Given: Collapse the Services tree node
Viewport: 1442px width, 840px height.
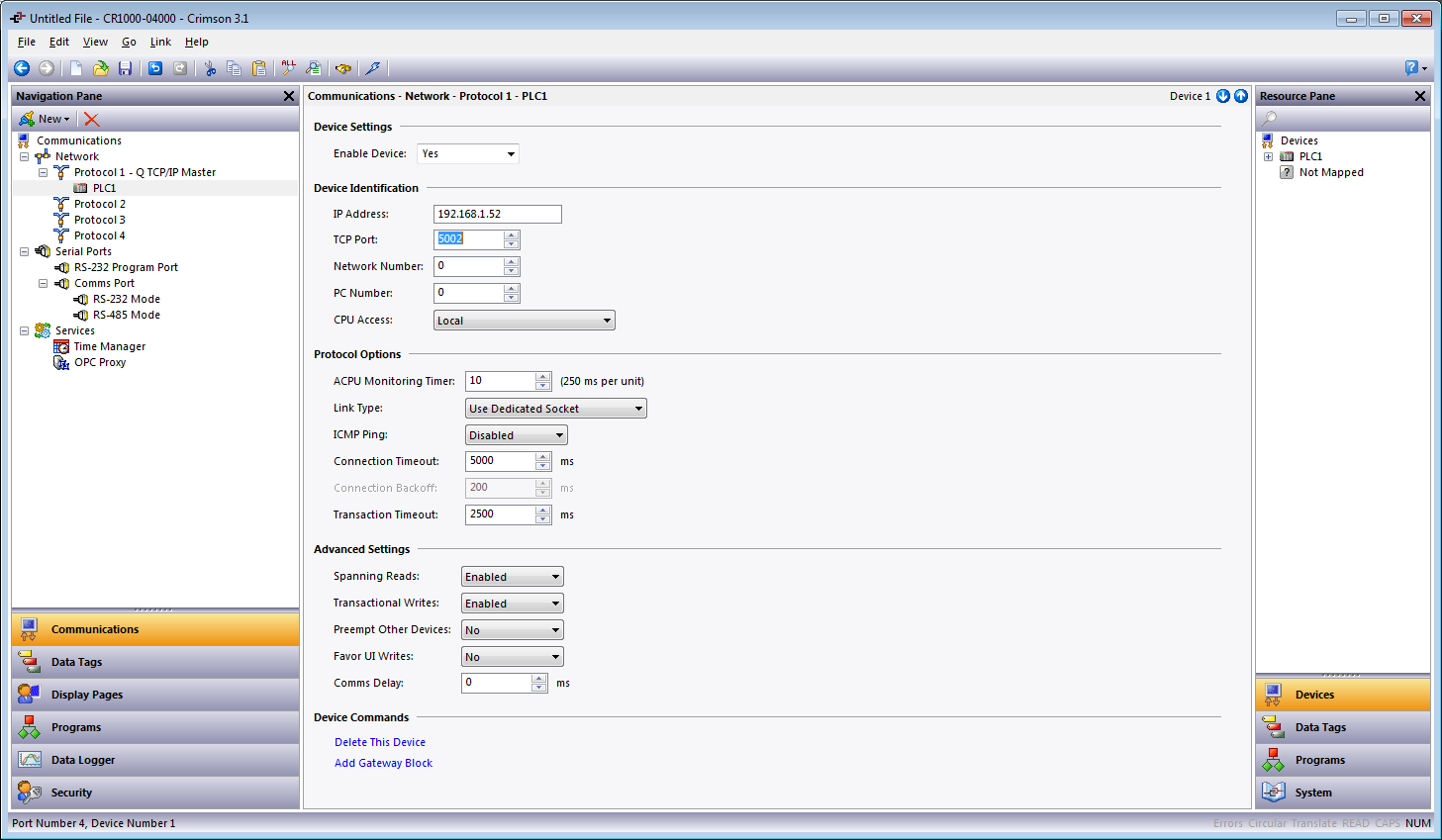Looking at the screenshot, I should (x=24, y=330).
